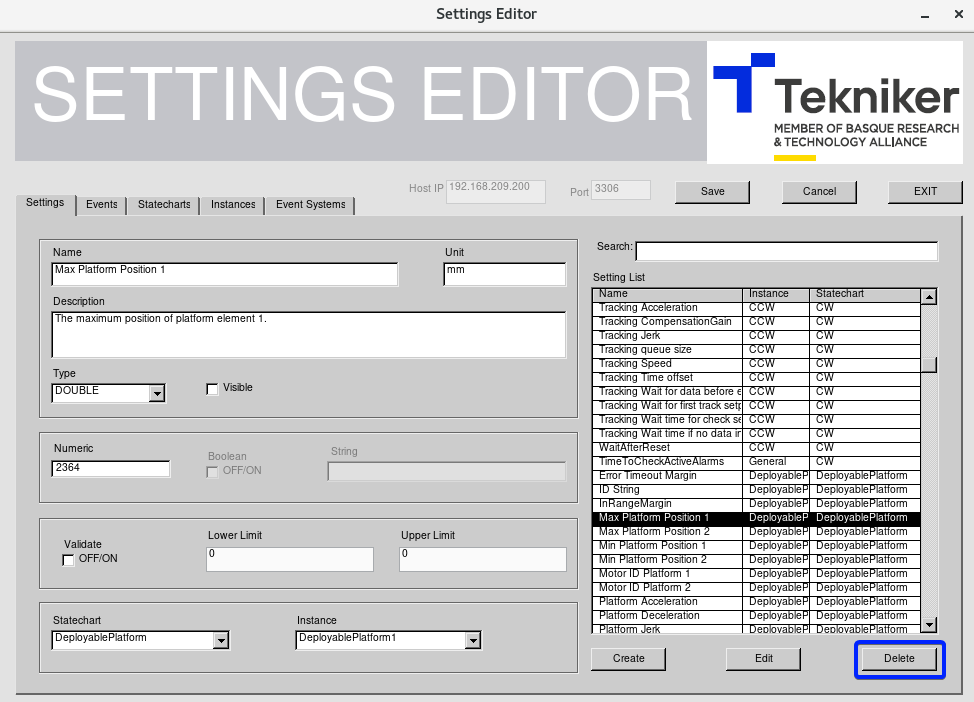Viewport: 974px width, 702px height.
Task: Open the Events tab
Action: click(101, 205)
